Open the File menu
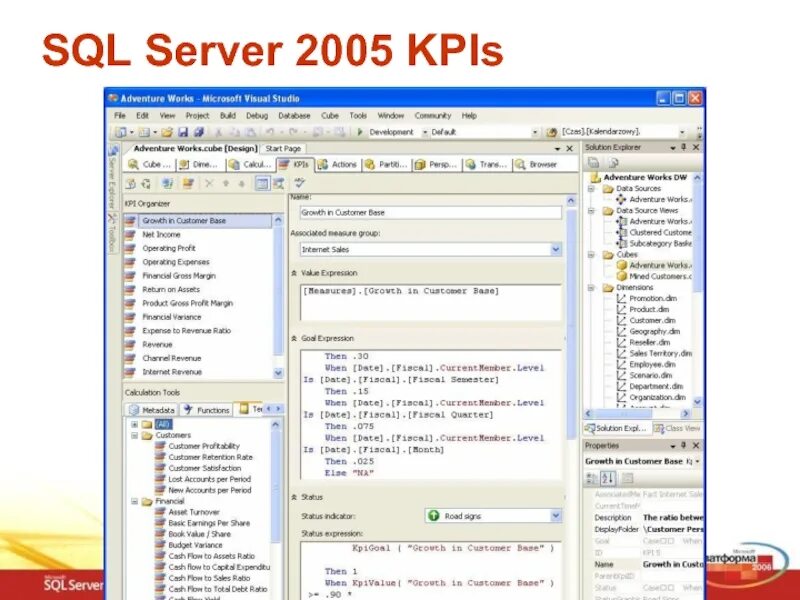This screenshot has width=800, height=600. (x=120, y=116)
